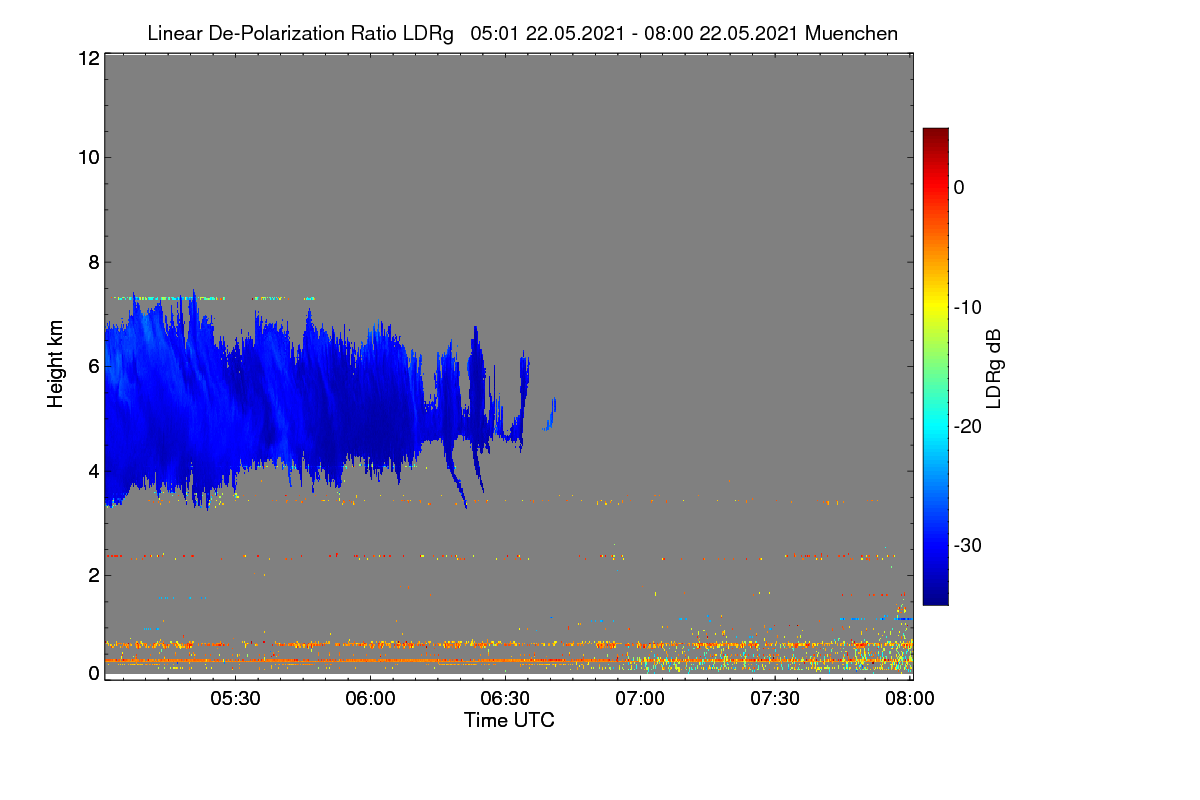
Task: Click the 07:30 time tick label
Action: (x=775, y=698)
